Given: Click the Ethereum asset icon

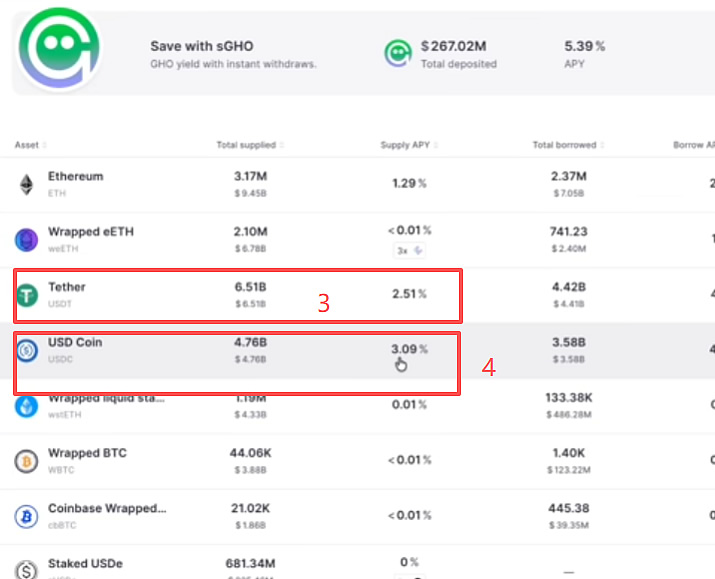Looking at the screenshot, I should pos(26,184).
